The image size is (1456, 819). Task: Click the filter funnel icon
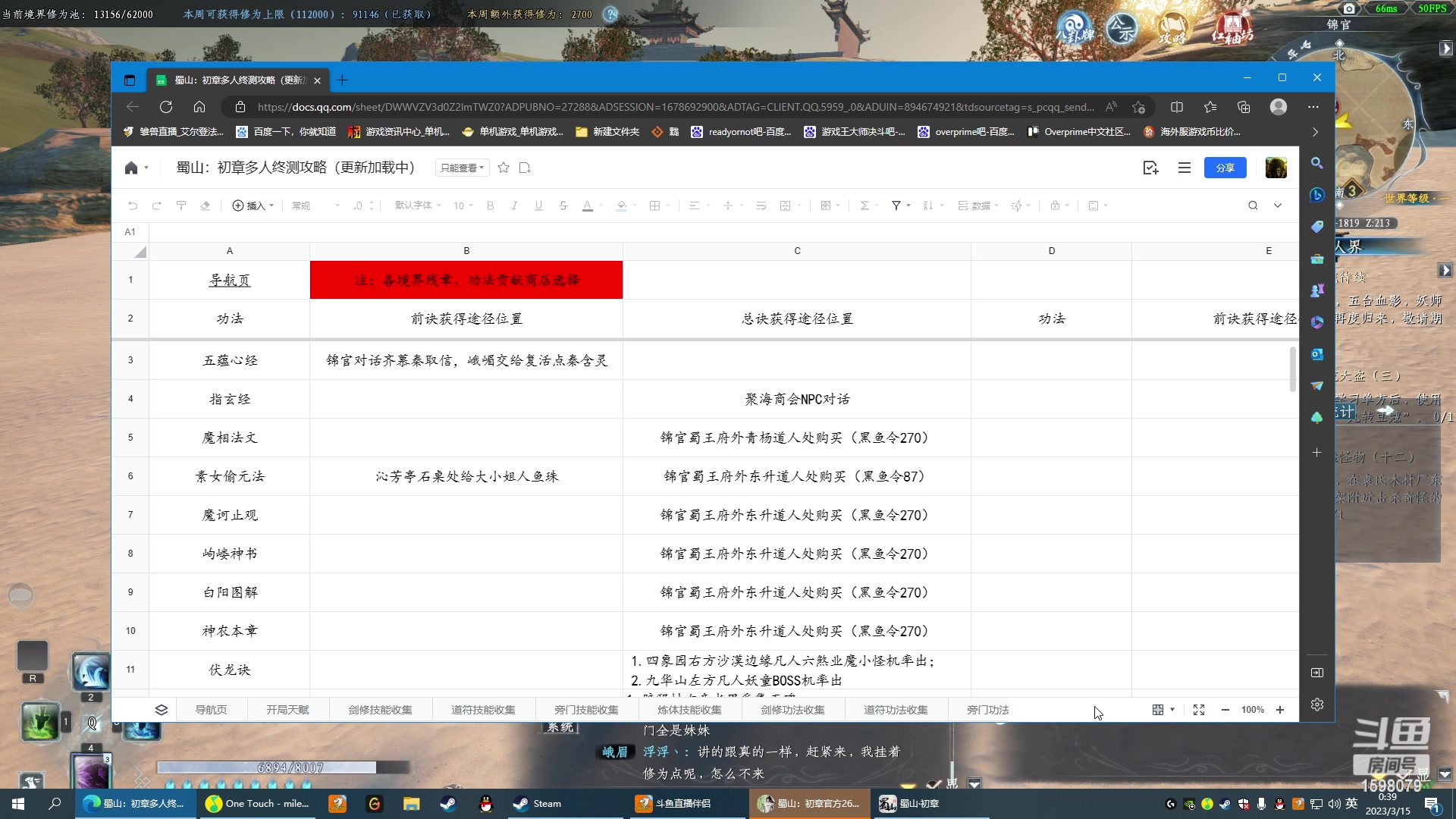897,206
